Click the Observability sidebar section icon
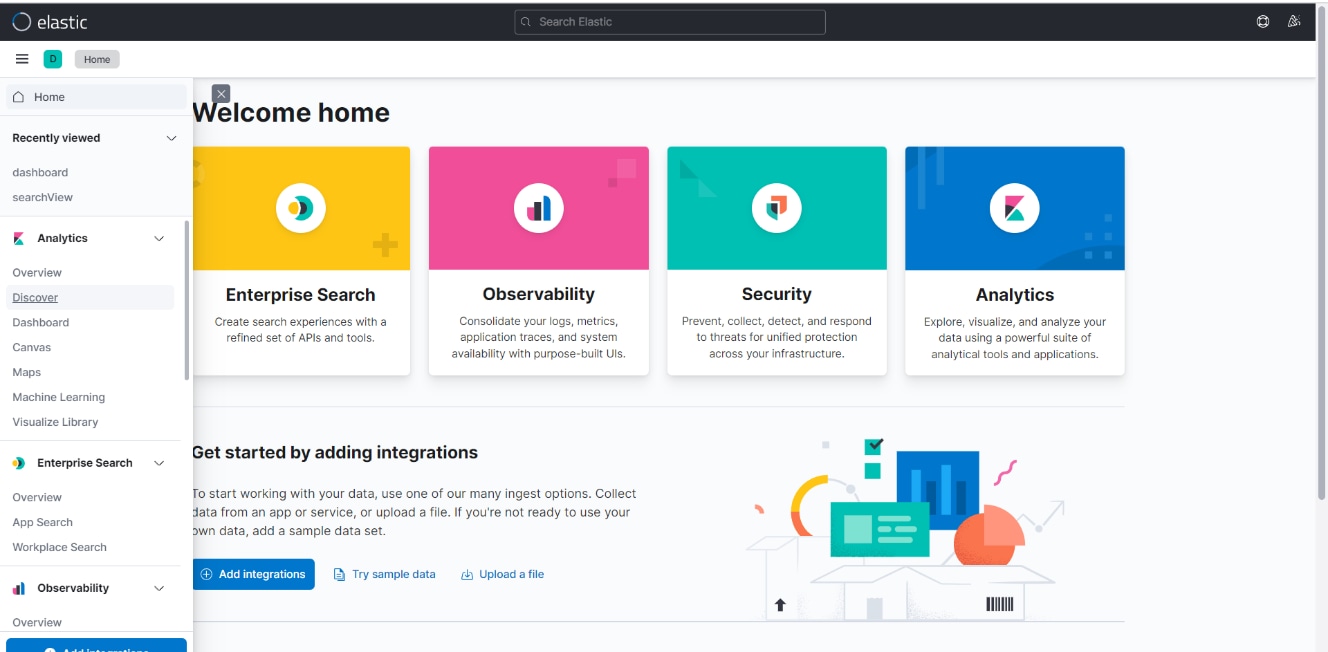Image resolution: width=1328 pixels, height=652 pixels. [x=19, y=588]
